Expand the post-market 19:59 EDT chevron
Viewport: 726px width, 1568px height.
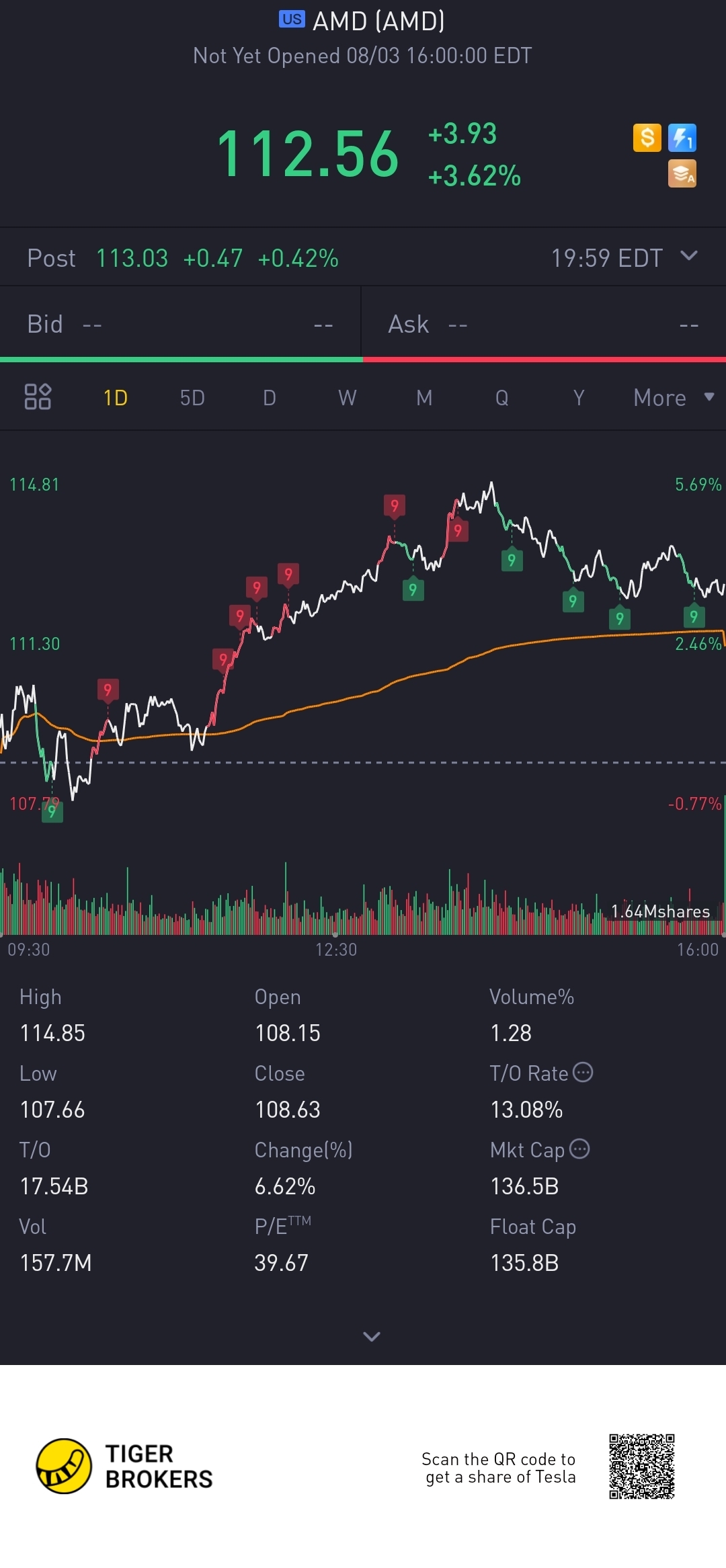click(x=689, y=255)
